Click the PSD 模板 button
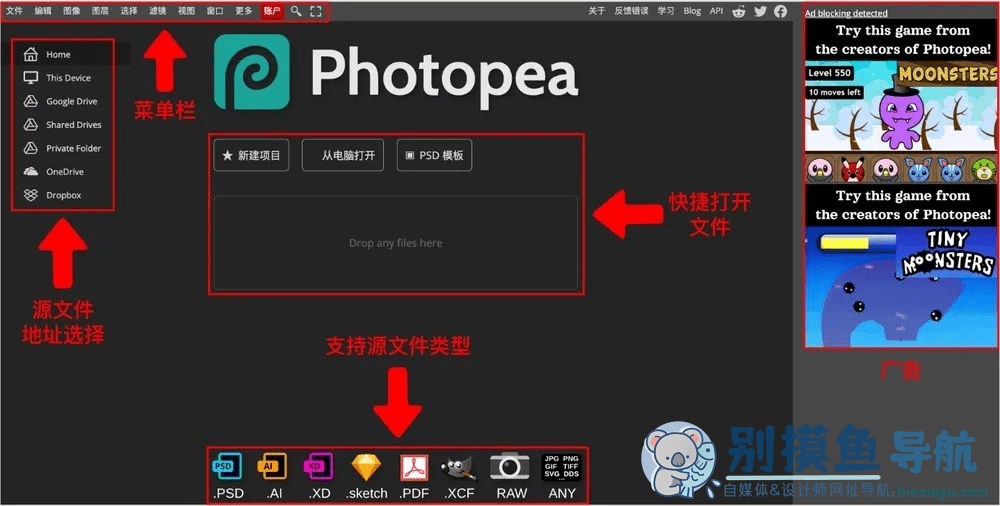This screenshot has width=1000, height=506. (x=434, y=155)
